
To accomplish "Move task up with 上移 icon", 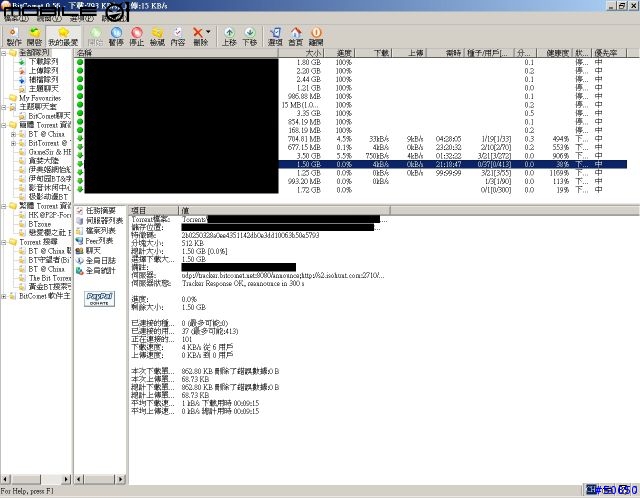I will pyautogui.click(x=229, y=36).
